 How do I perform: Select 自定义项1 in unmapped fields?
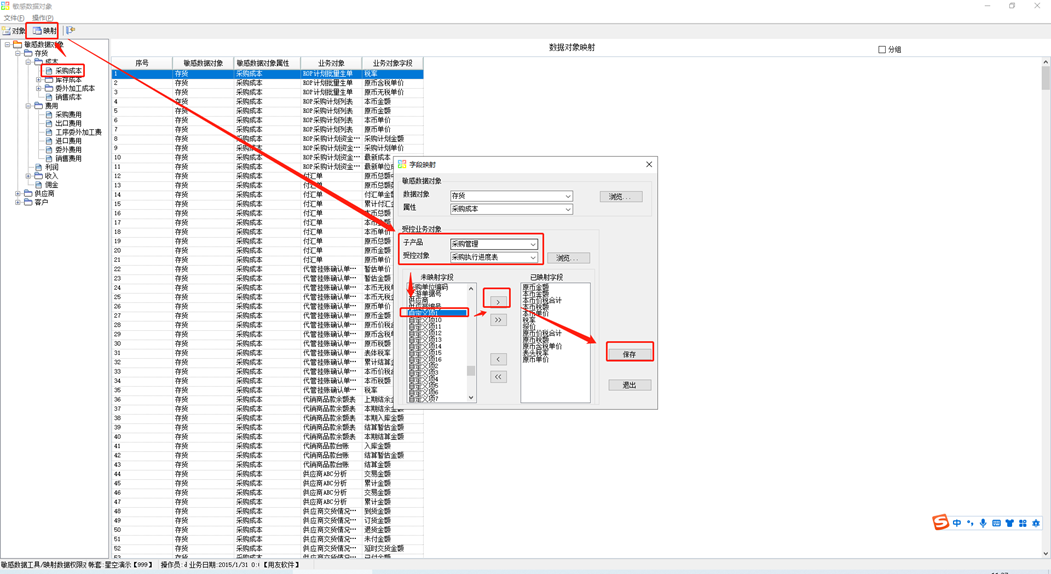point(436,313)
